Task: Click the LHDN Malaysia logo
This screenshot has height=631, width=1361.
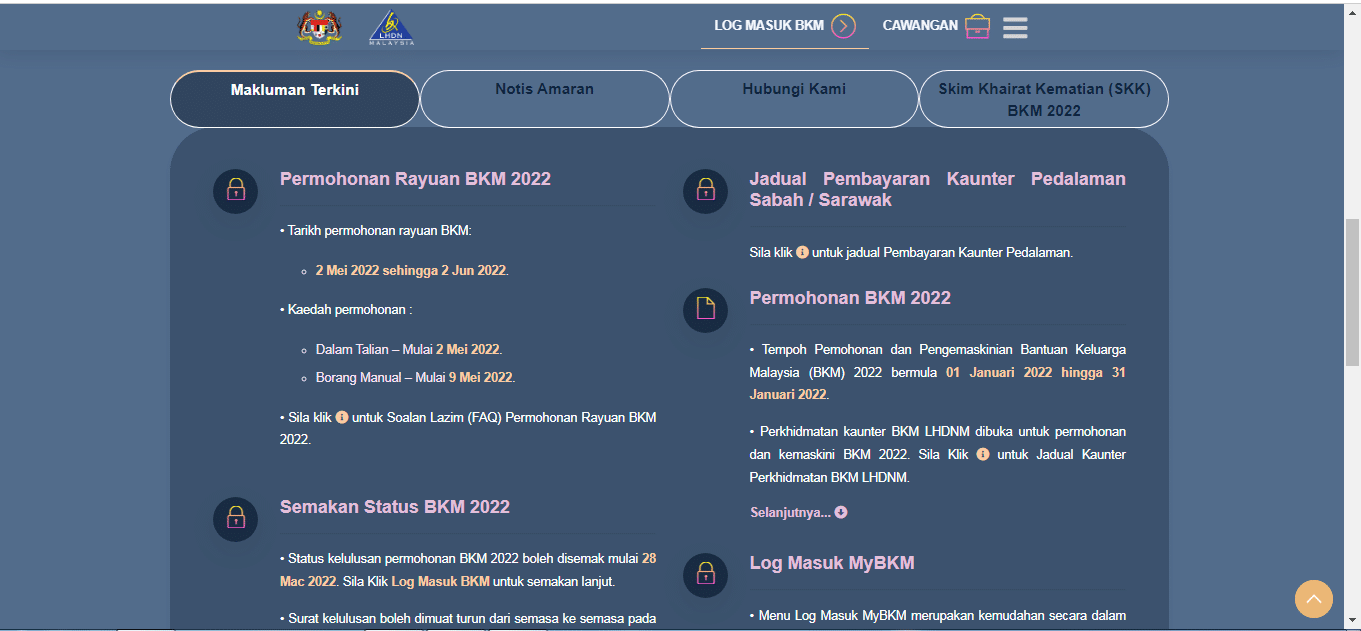Action: pos(391,27)
